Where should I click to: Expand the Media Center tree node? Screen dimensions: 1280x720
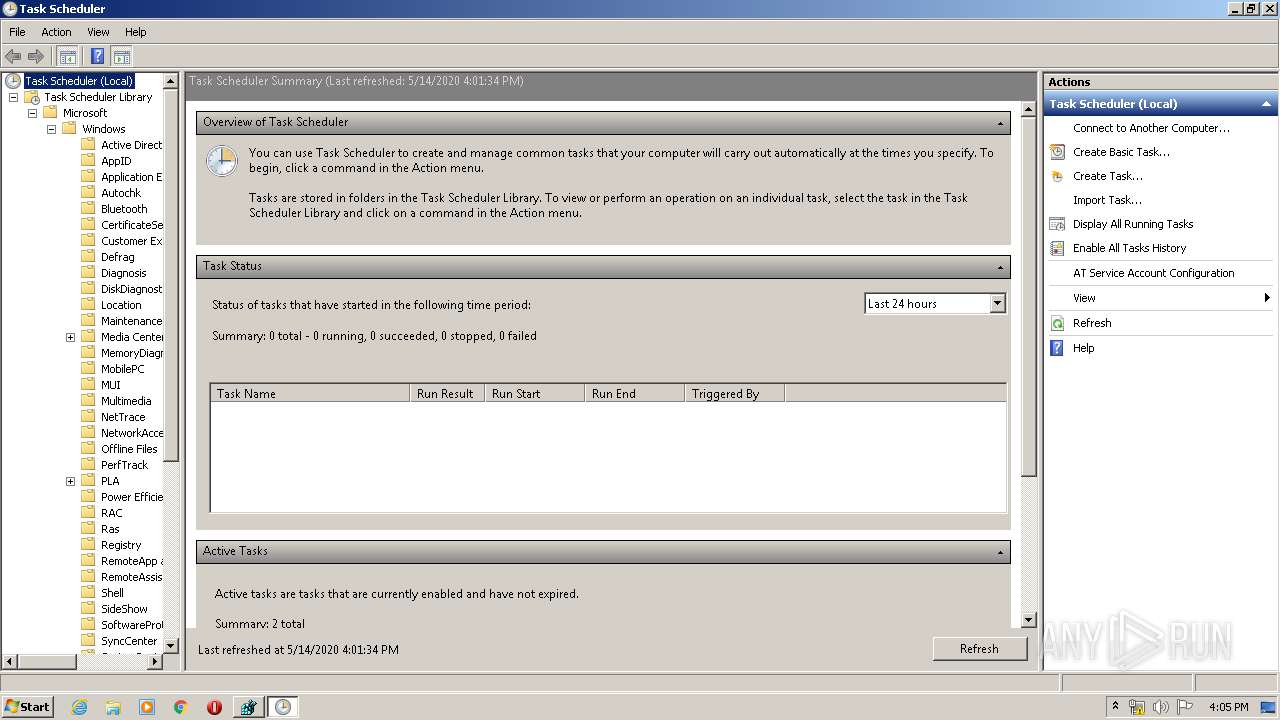[x=70, y=337]
